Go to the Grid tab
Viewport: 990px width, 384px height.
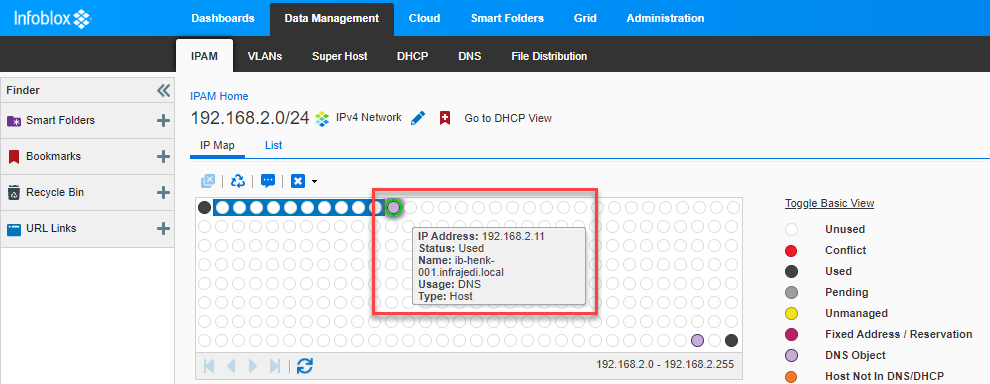(585, 18)
